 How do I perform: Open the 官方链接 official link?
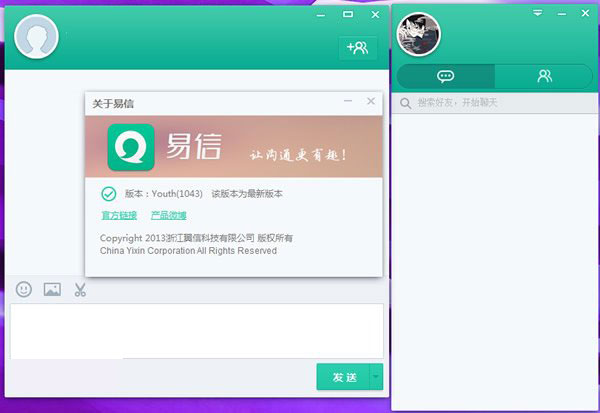119,215
